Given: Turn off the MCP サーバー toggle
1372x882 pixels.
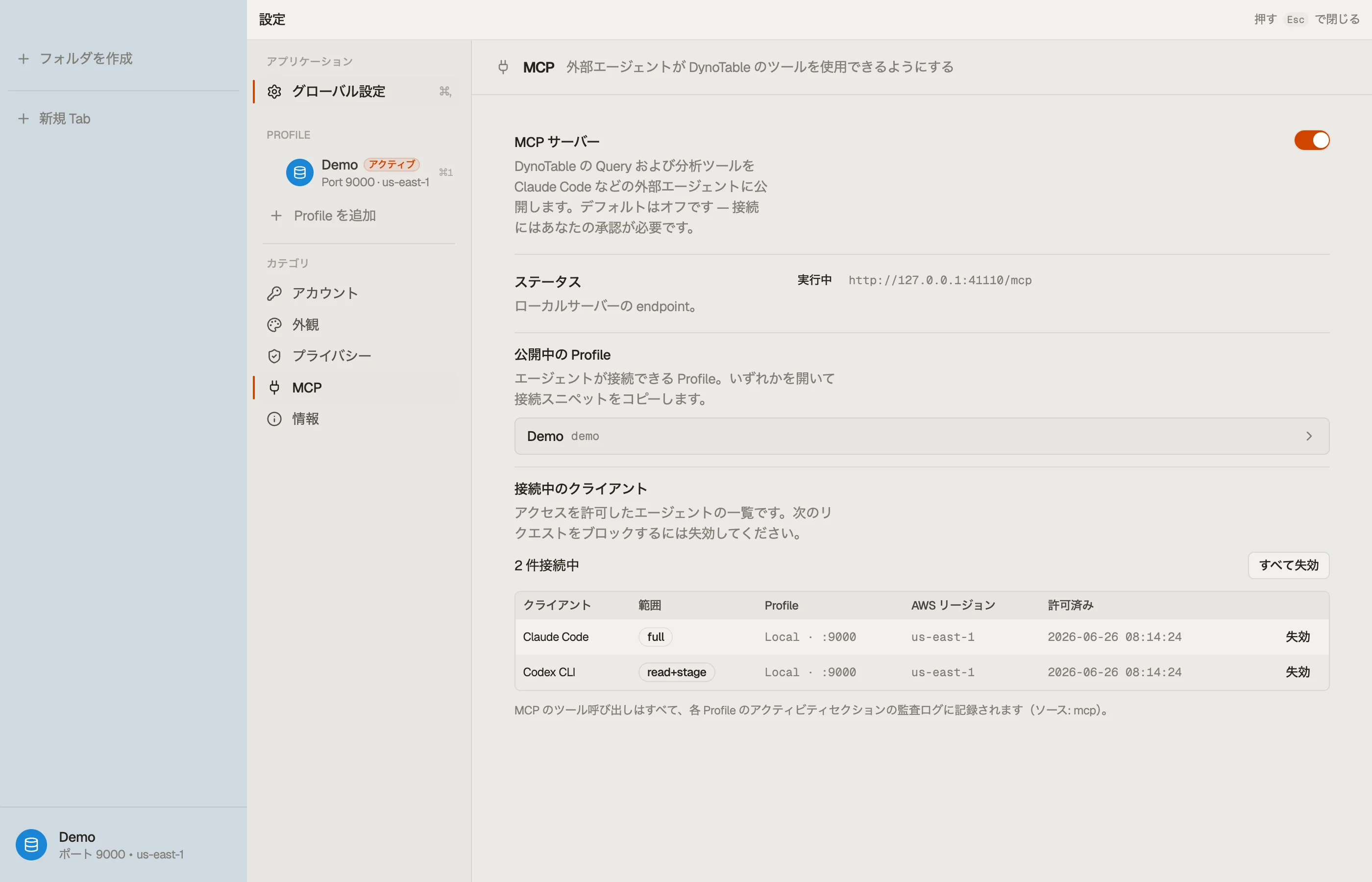Looking at the screenshot, I should [1311, 140].
